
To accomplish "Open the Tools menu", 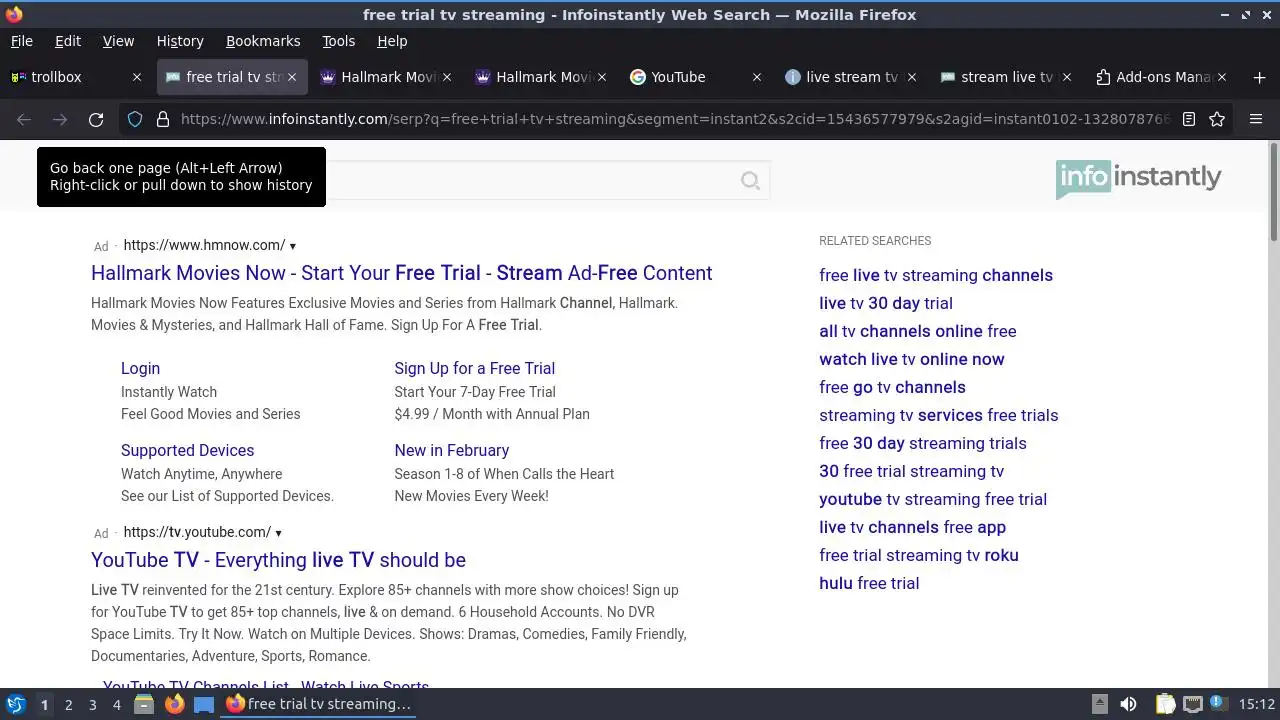I will [338, 41].
